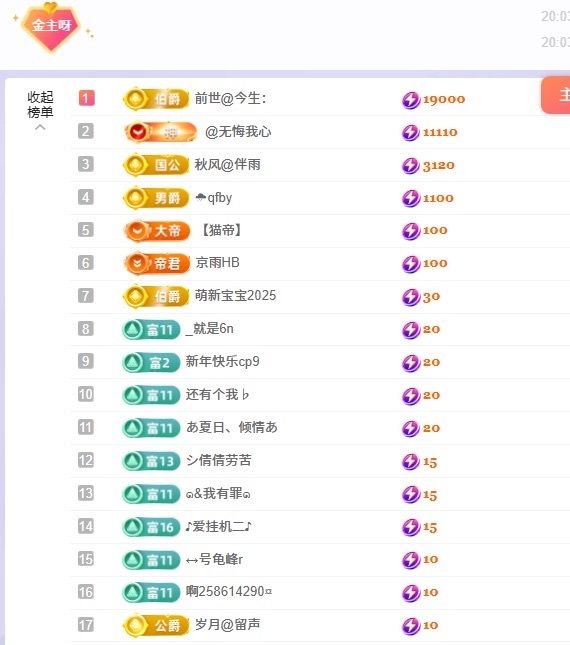Image resolution: width=570 pixels, height=645 pixels.
Task: Click the 富13 badge of シ倩倩劳苦
Action: coord(151,461)
